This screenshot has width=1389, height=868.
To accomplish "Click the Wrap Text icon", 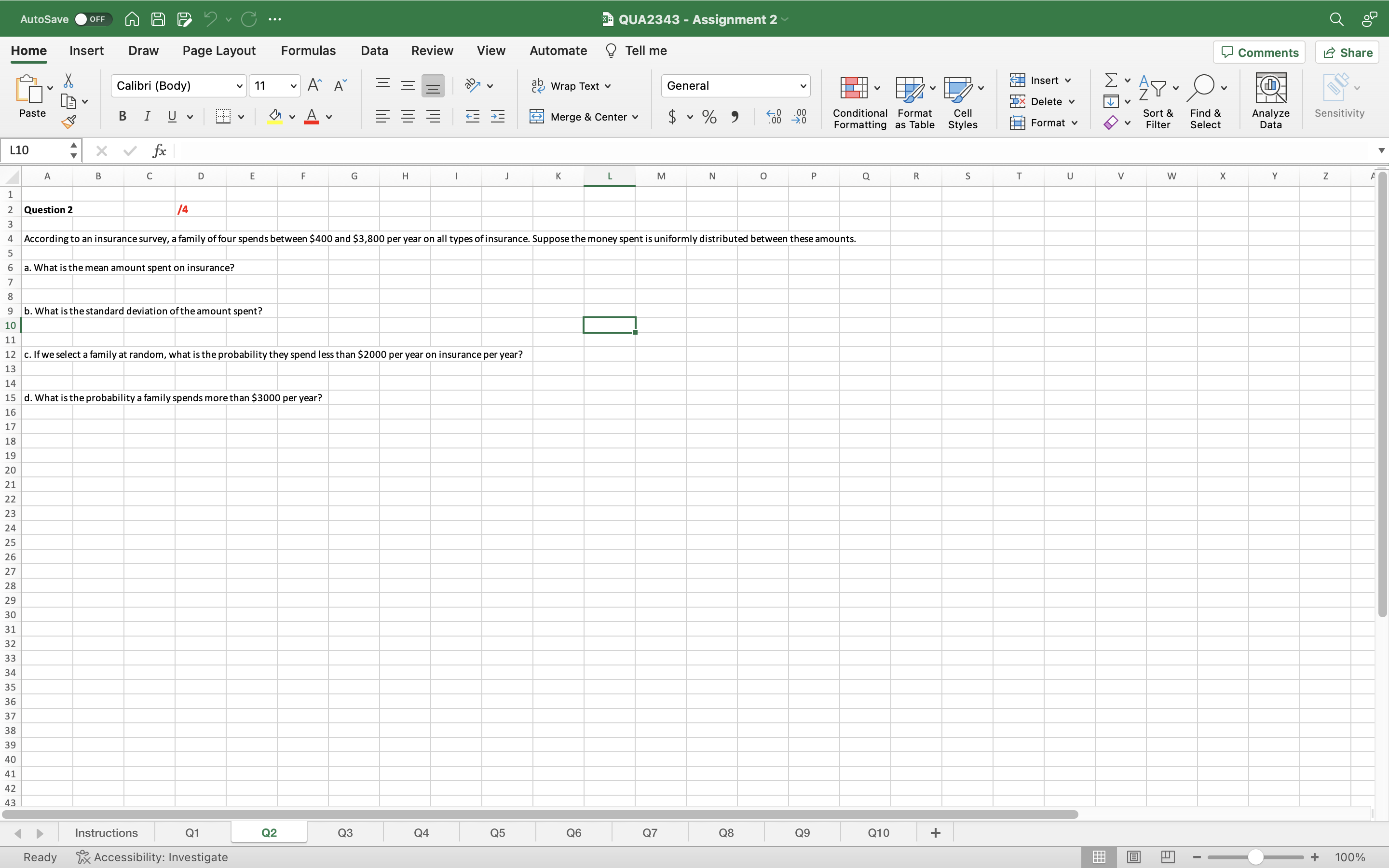I will (x=538, y=85).
